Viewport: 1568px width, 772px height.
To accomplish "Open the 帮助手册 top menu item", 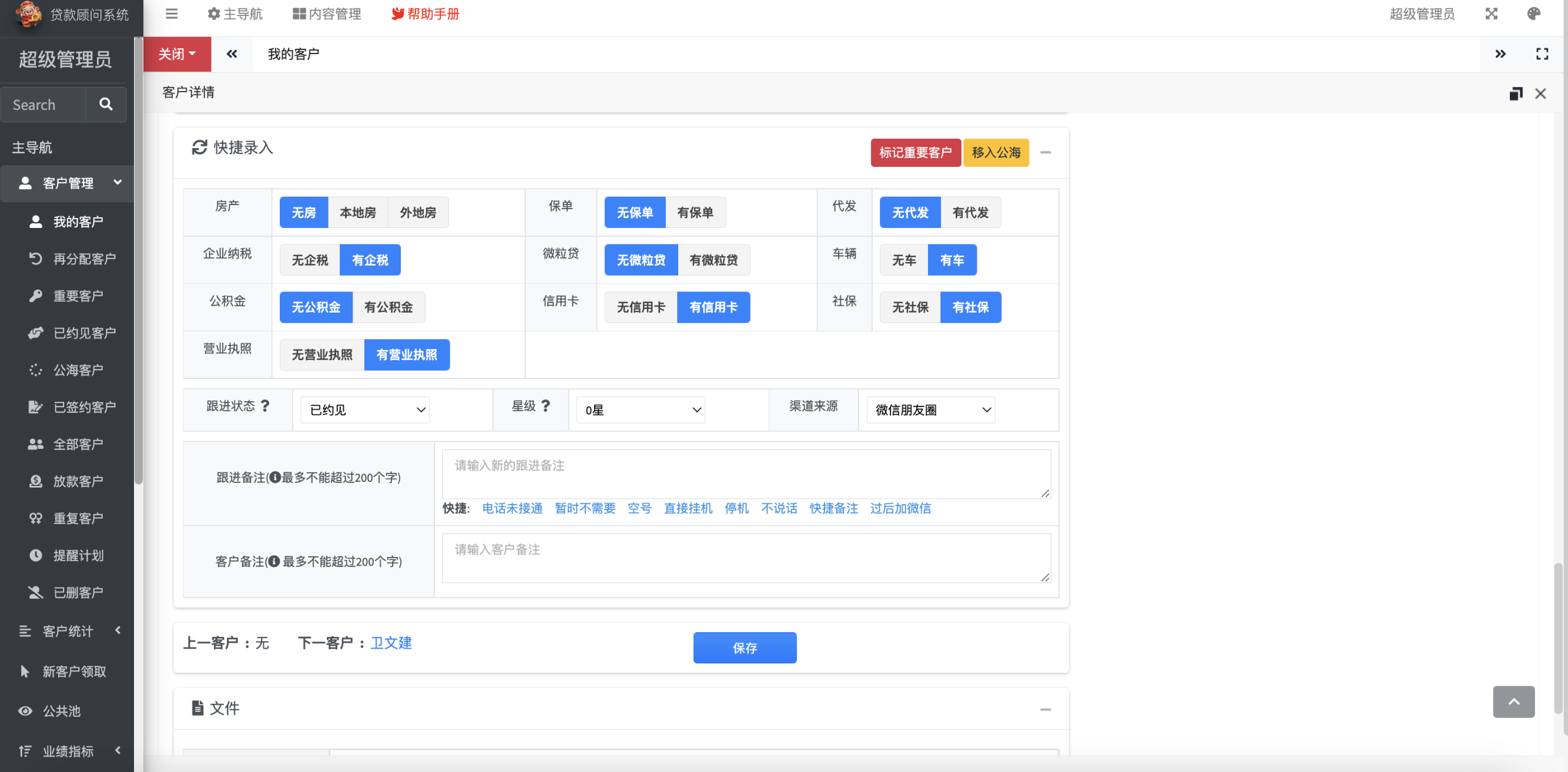I will coord(425,14).
